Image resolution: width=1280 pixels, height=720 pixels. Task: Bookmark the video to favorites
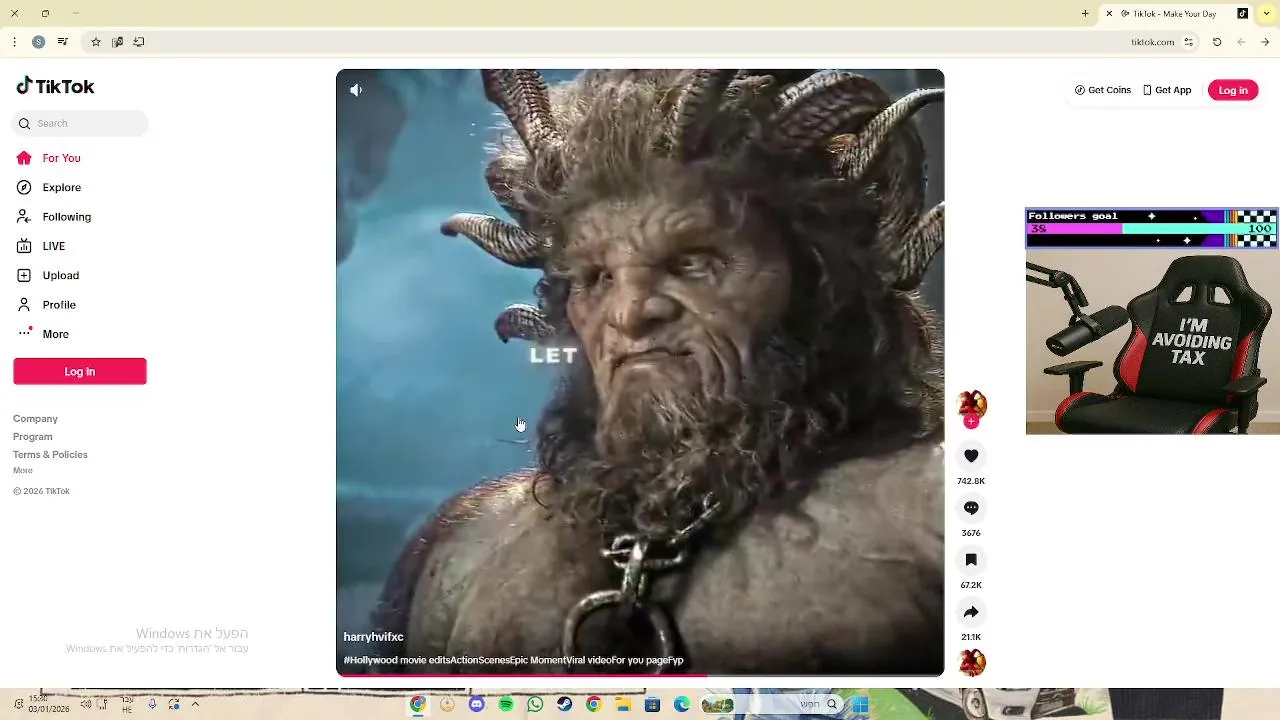[x=971, y=560]
